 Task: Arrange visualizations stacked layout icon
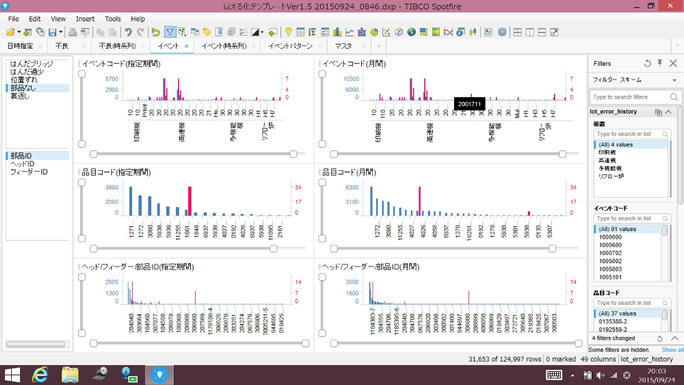point(542,32)
